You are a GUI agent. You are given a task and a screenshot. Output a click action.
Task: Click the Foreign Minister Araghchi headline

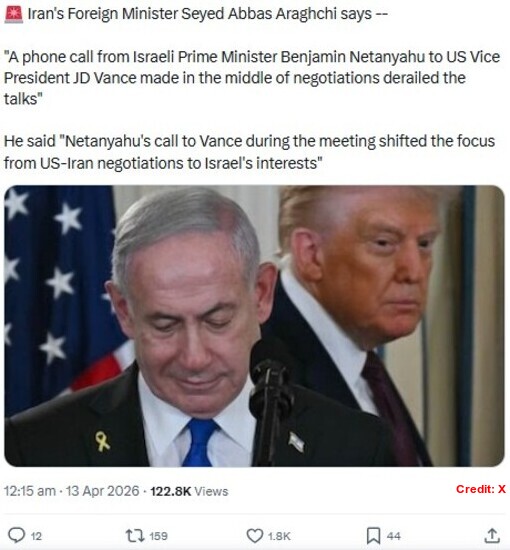click(208, 14)
